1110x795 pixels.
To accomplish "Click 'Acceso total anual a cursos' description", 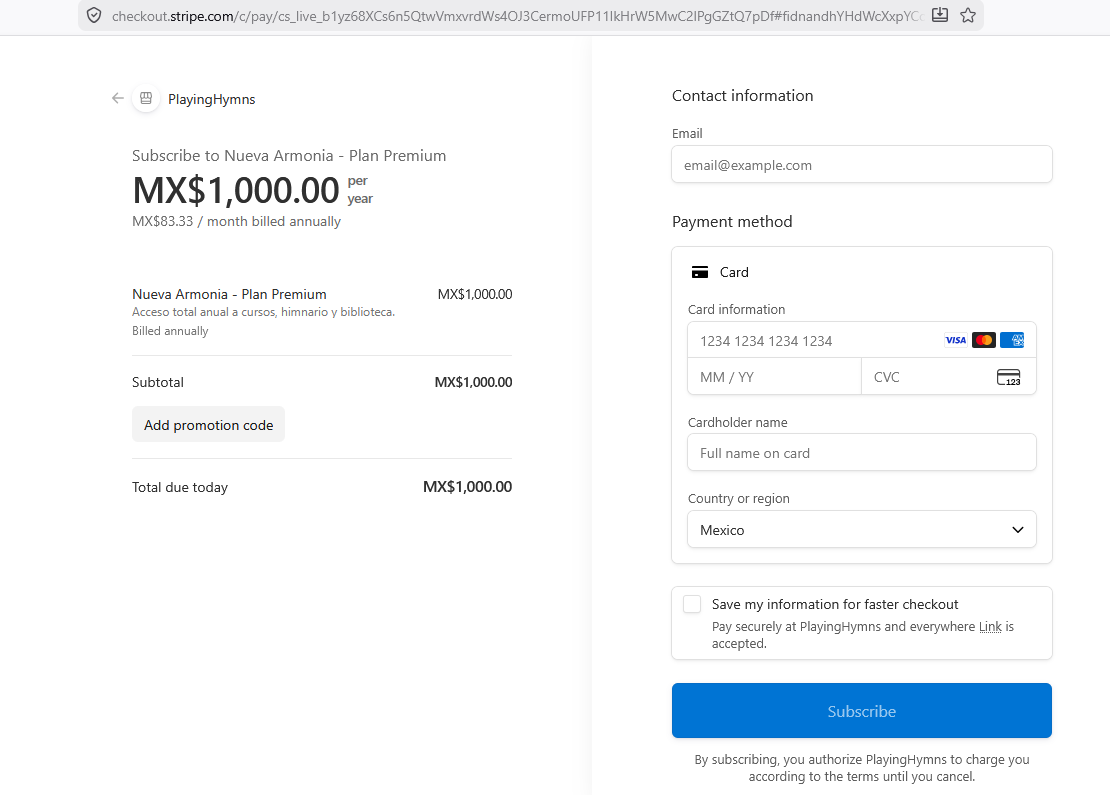I will [263, 312].
